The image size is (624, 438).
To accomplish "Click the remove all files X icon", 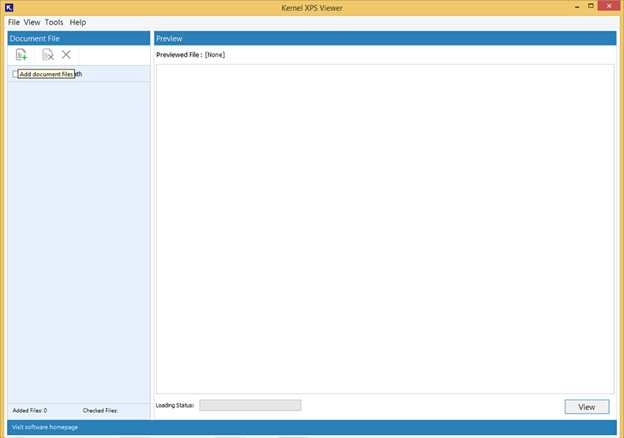I will 66,55.
